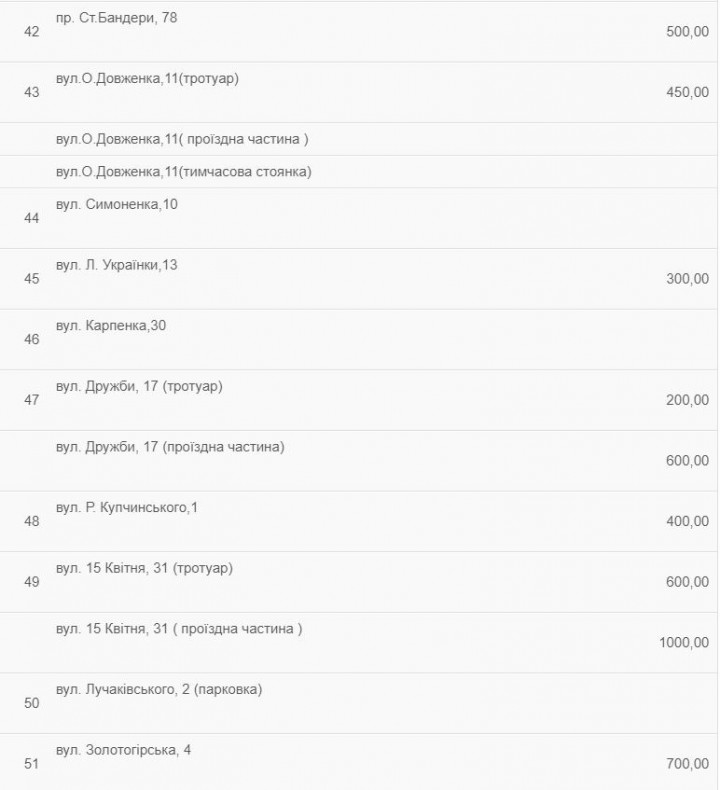Image resolution: width=720 pixels, height=790 pixels.
Task: Click row number 43
Action: [x=31, y=92]
